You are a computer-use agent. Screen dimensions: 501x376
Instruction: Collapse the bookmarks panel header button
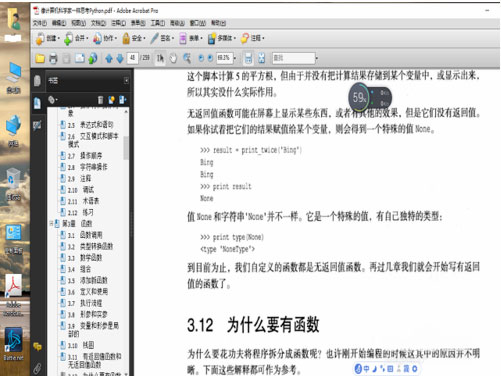pyautogui.click(x=126, y=80)
